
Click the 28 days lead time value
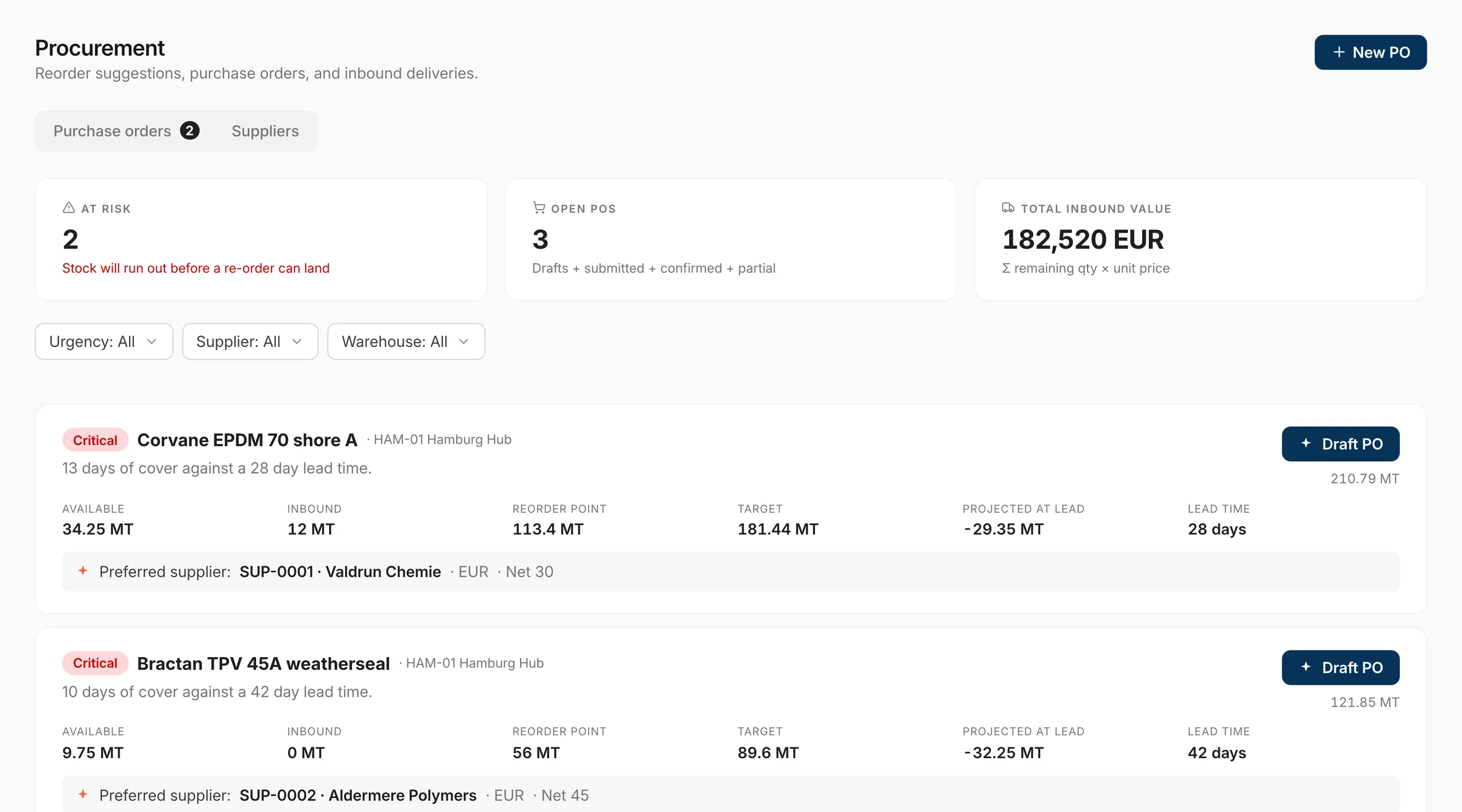click(x=1217, y=529)
